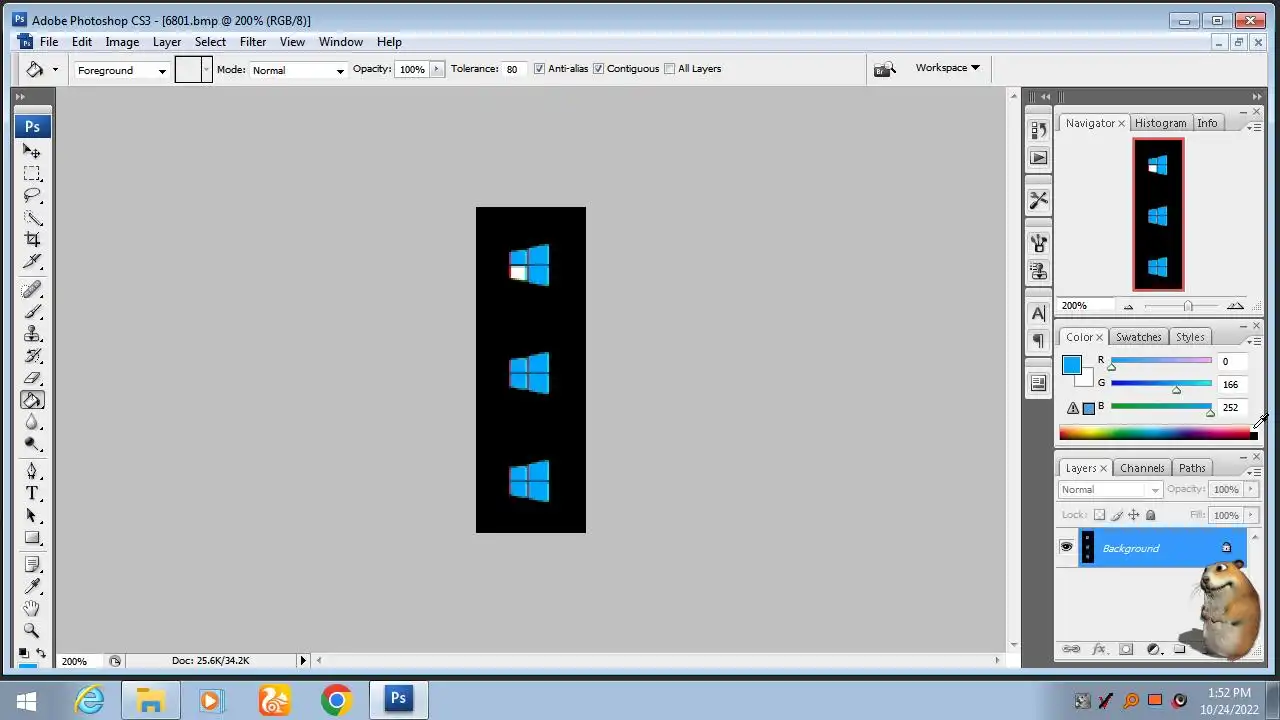Select the Dodge tool
1280x720 pixels.
click(32, 444)
